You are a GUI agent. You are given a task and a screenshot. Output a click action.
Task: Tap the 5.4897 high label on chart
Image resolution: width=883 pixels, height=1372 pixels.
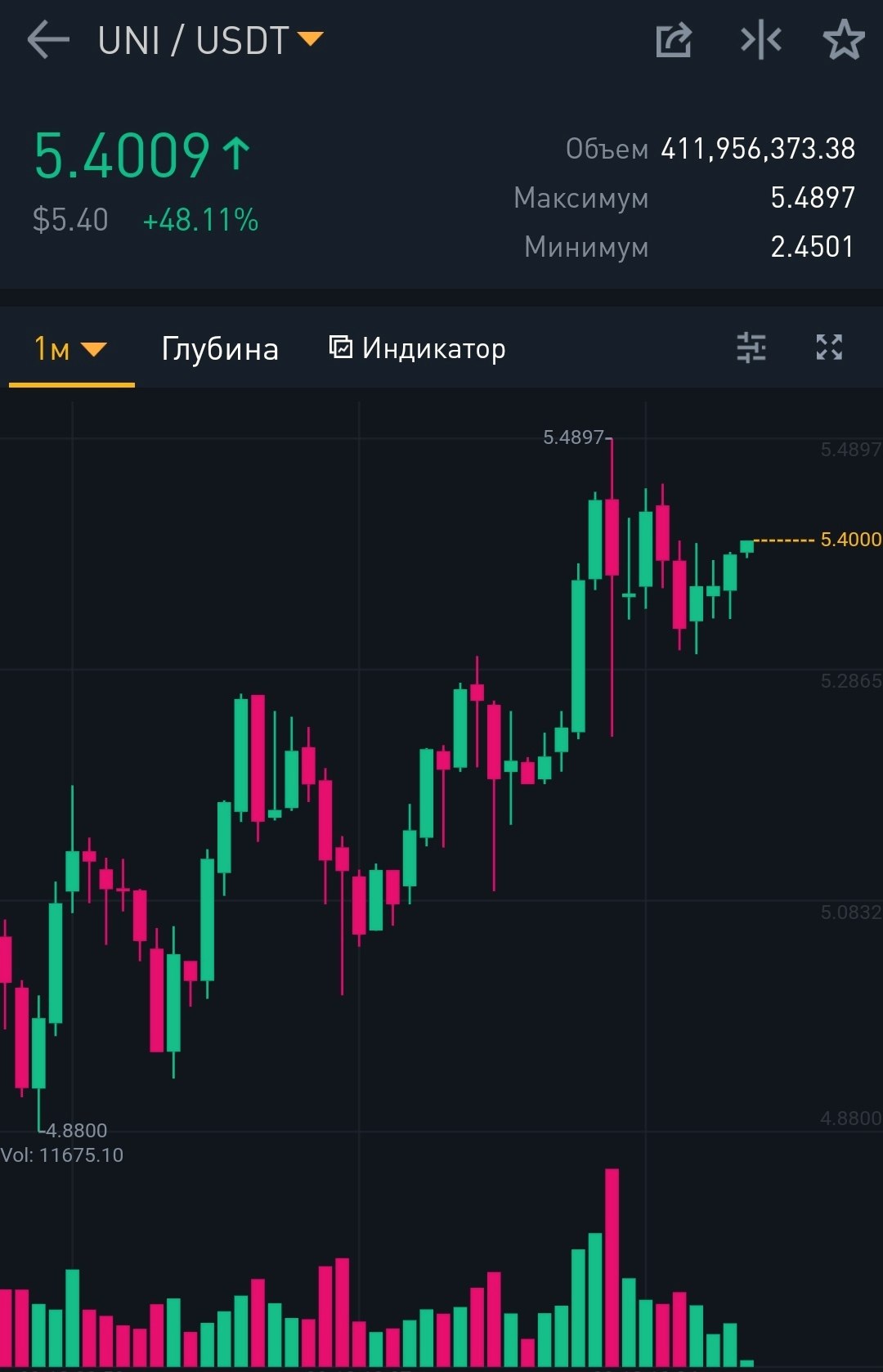(573, 437)
